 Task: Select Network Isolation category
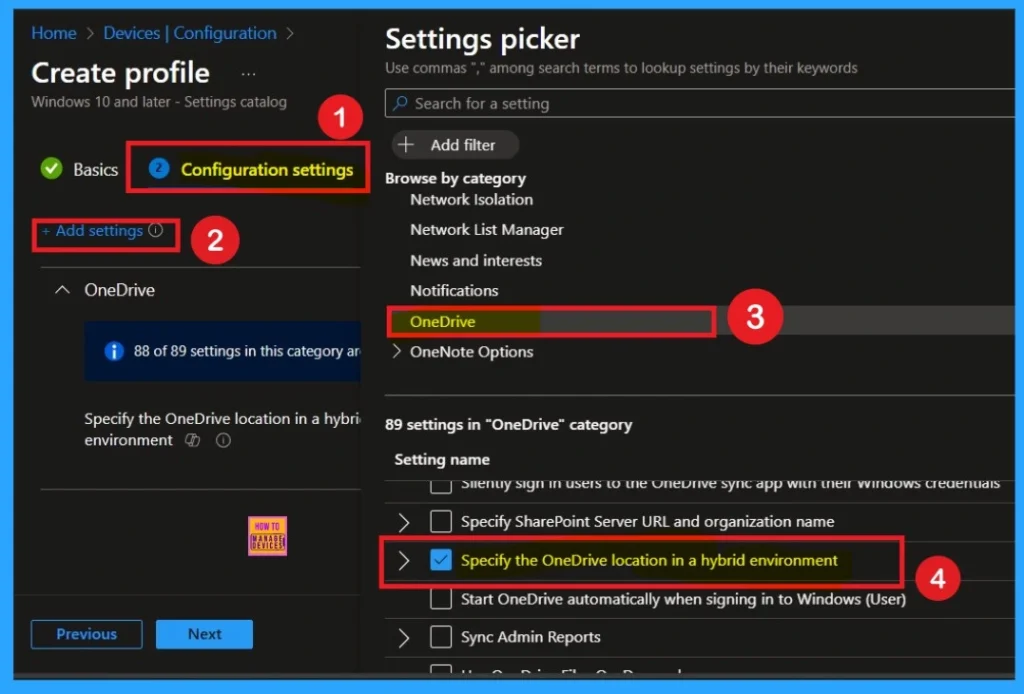pyautogui.click(x=472, y=200)
